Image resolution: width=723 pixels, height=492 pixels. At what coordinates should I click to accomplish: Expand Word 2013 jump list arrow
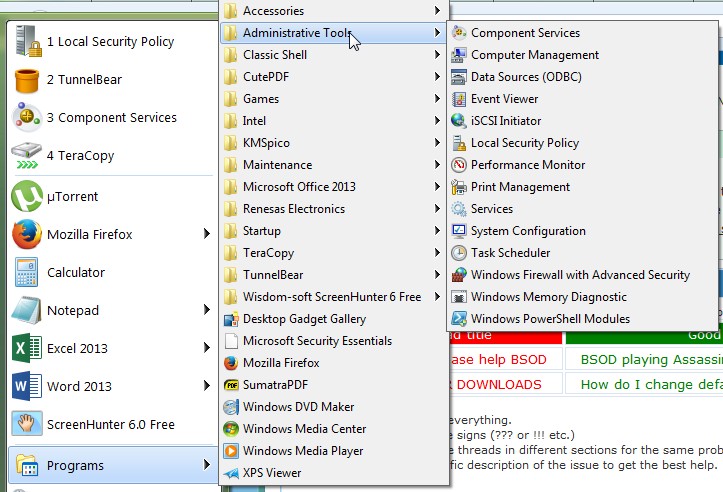pos(207,385)
